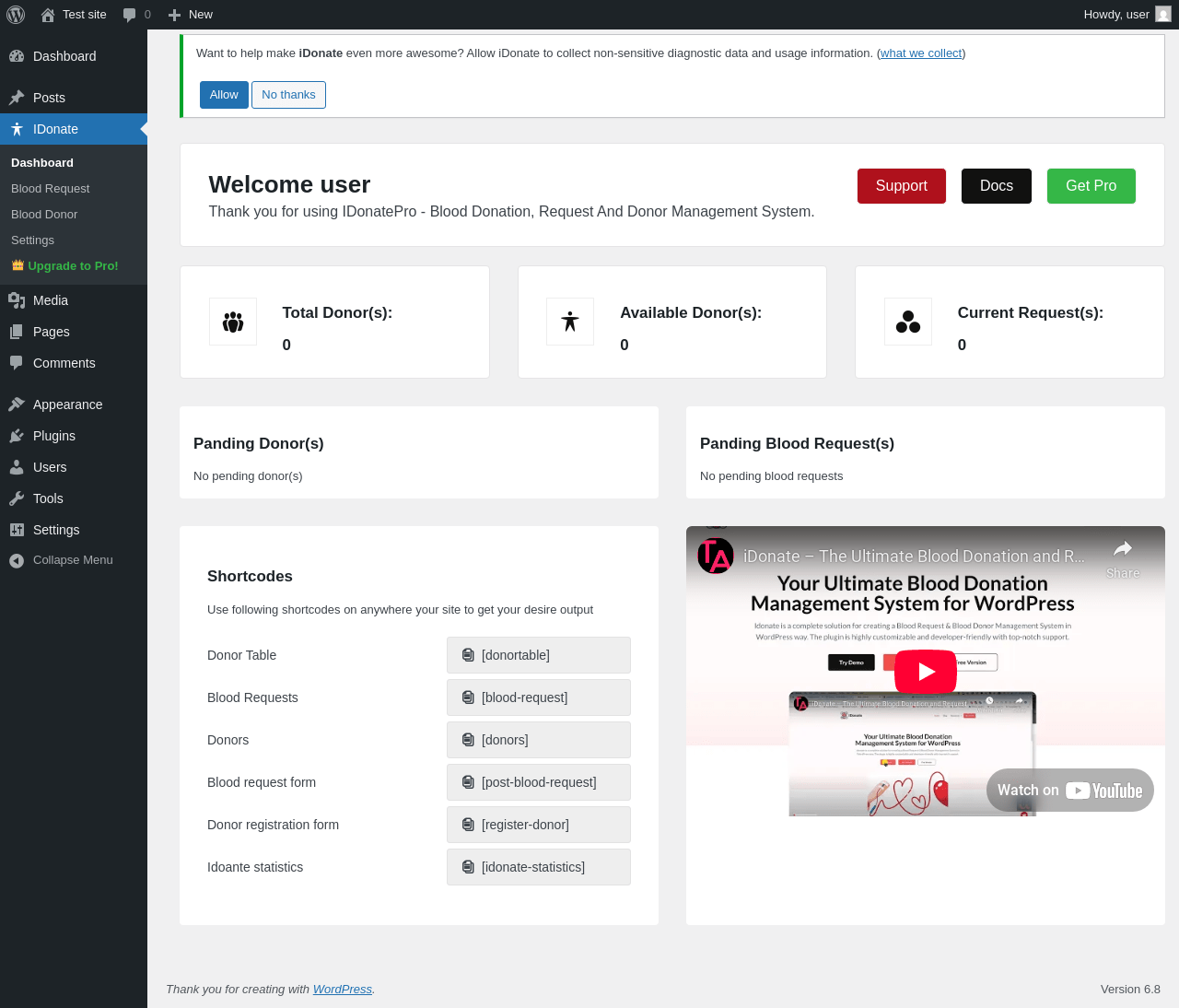The width and height of the screenshot is (1179, 1008).
Task: Click the Posts pin icon
Action: (x=17, y=98)
